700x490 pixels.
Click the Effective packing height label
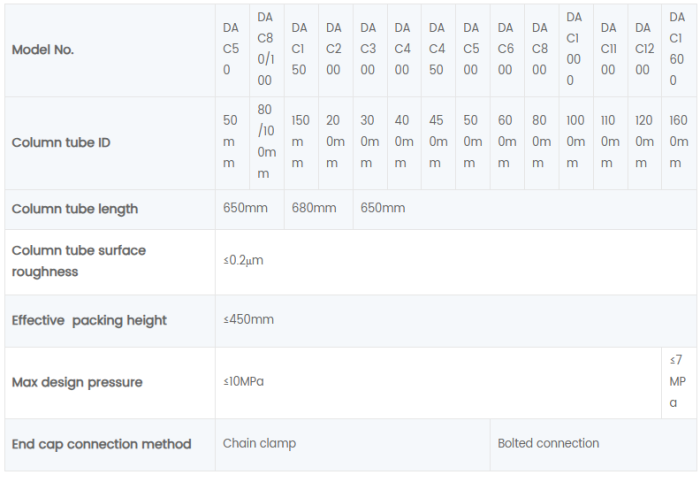point(89,321)
